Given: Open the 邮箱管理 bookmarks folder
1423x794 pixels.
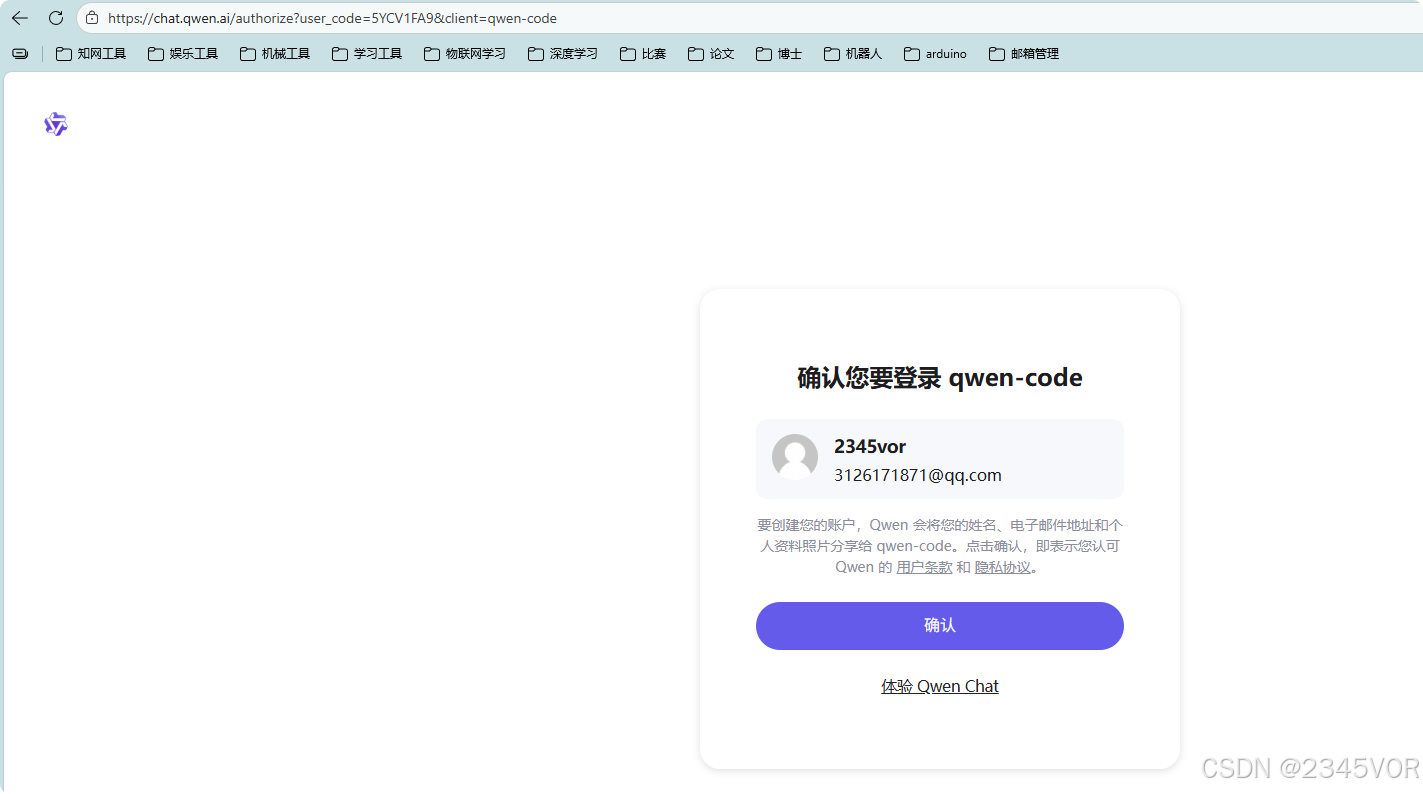Looking at the screenshot, I should (x=996, y=53).
